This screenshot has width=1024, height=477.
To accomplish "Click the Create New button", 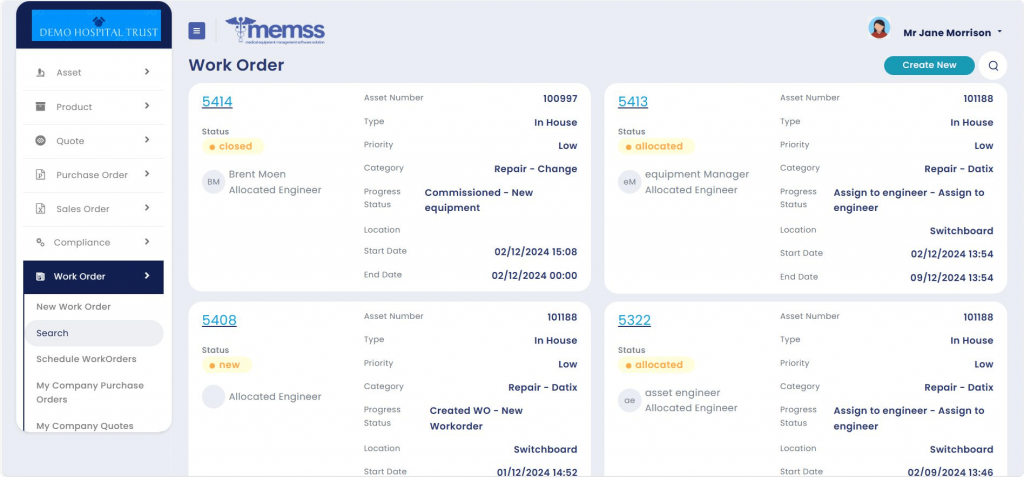I will (929, 65).
